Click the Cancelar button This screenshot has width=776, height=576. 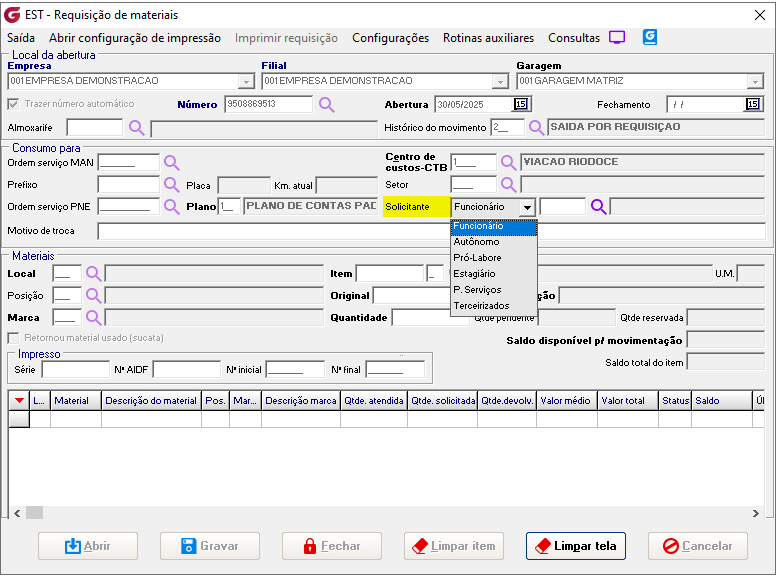pos(698,546)
